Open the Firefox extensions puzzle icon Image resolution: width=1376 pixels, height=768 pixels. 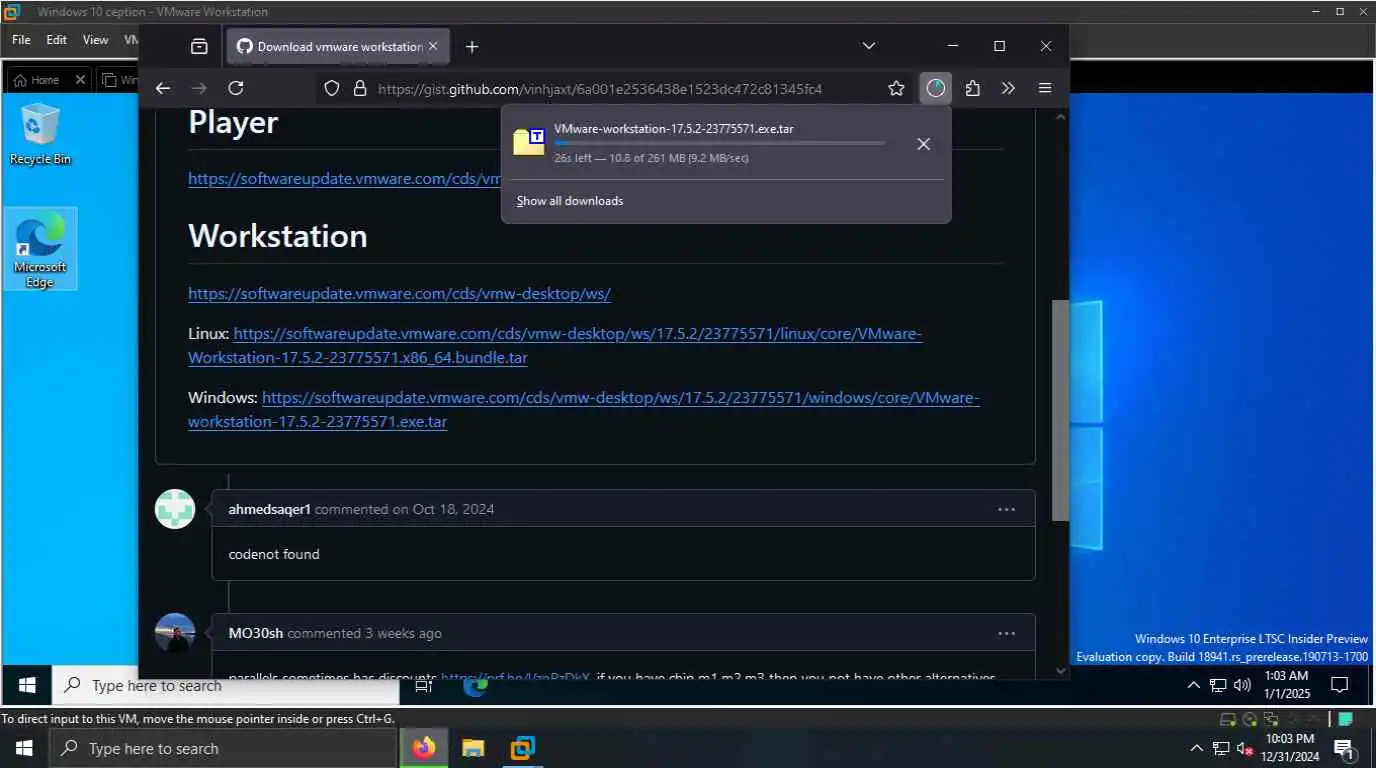click(x=972, y=88)
